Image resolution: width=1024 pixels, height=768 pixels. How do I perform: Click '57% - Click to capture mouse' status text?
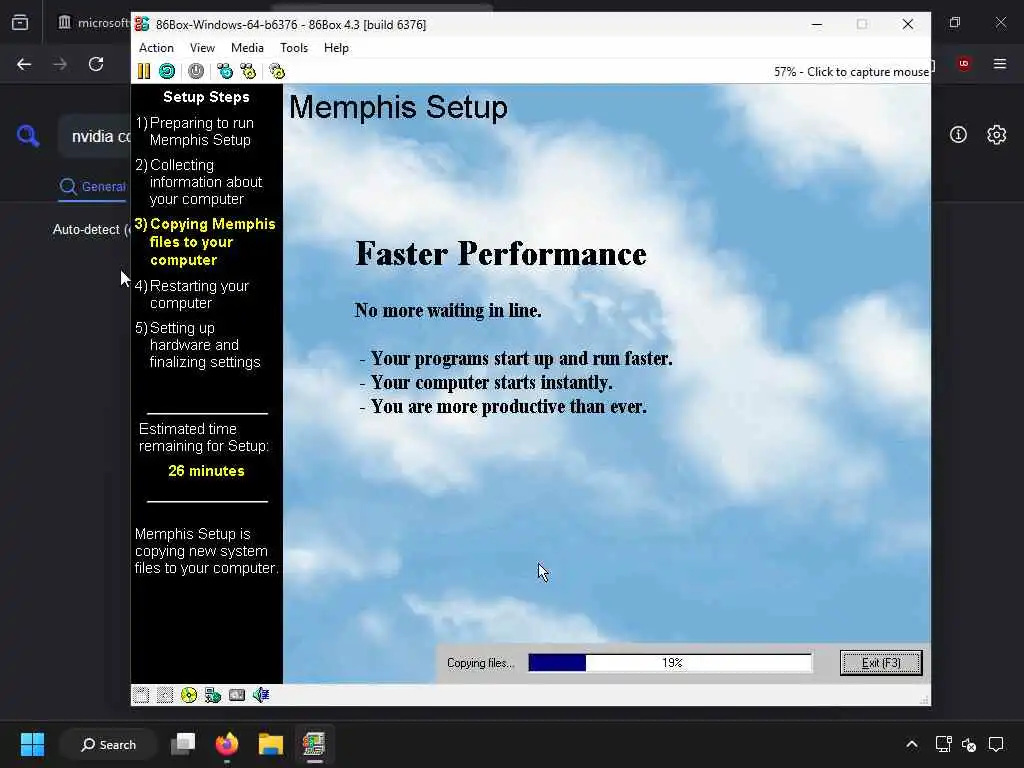pos(851,72)
